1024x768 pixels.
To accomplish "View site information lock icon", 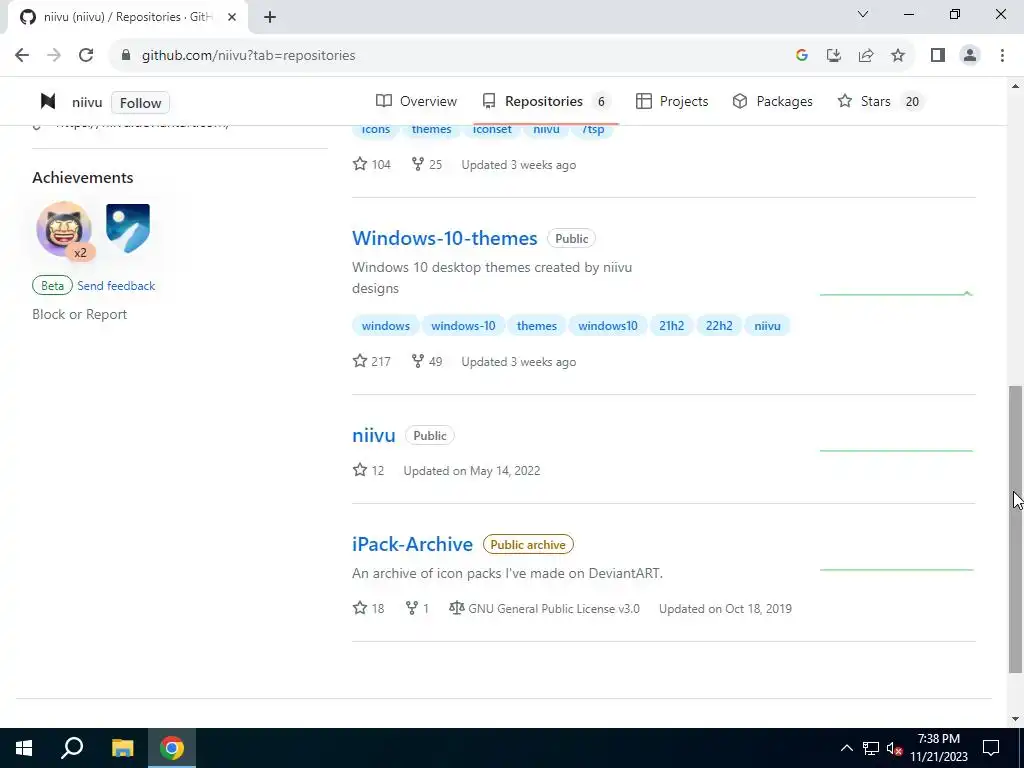I will click(126, 56).
